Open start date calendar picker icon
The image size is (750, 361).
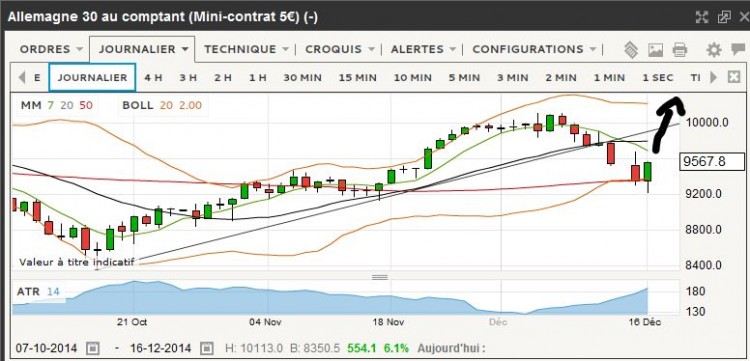(94, 348)
